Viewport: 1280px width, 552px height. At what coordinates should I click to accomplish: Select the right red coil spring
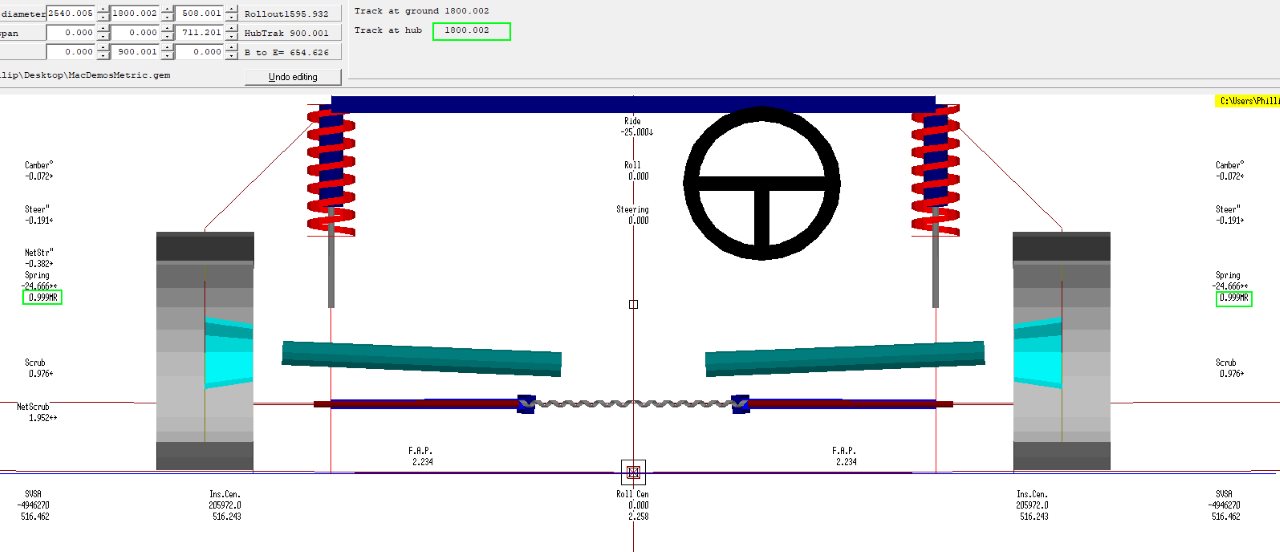[x=935, y=172]
